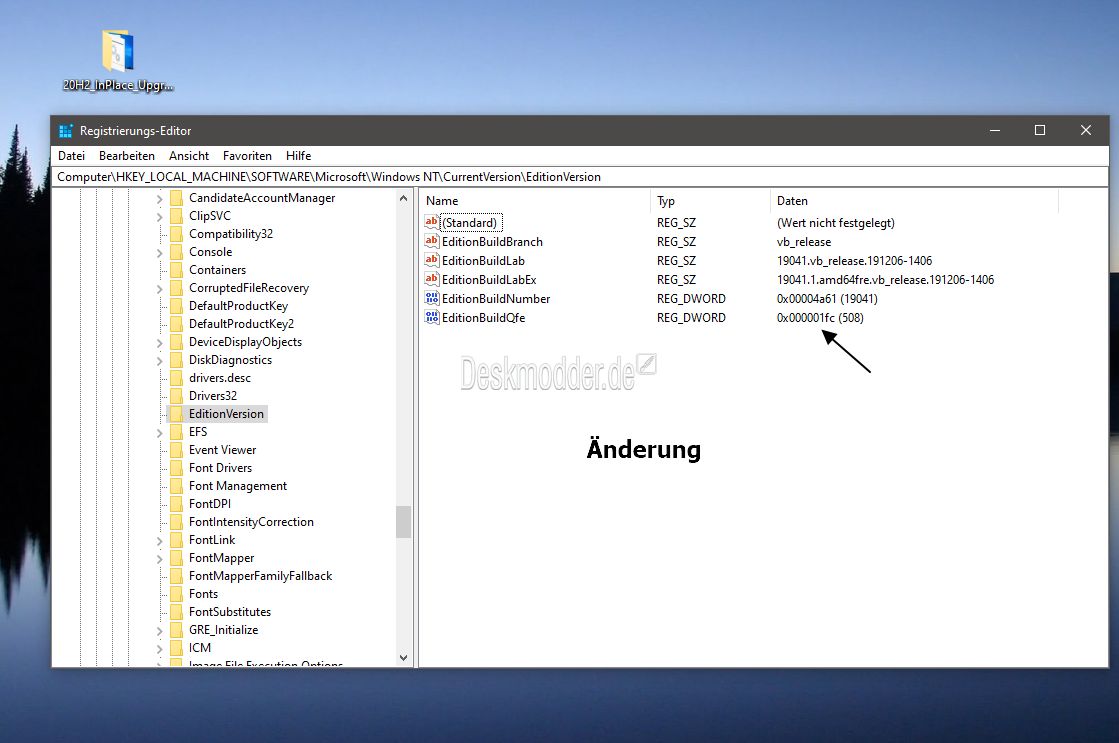Click the tree pane scrollbar thumb
The width and height of the screenshot is (1119, 743).
point(404,522)
